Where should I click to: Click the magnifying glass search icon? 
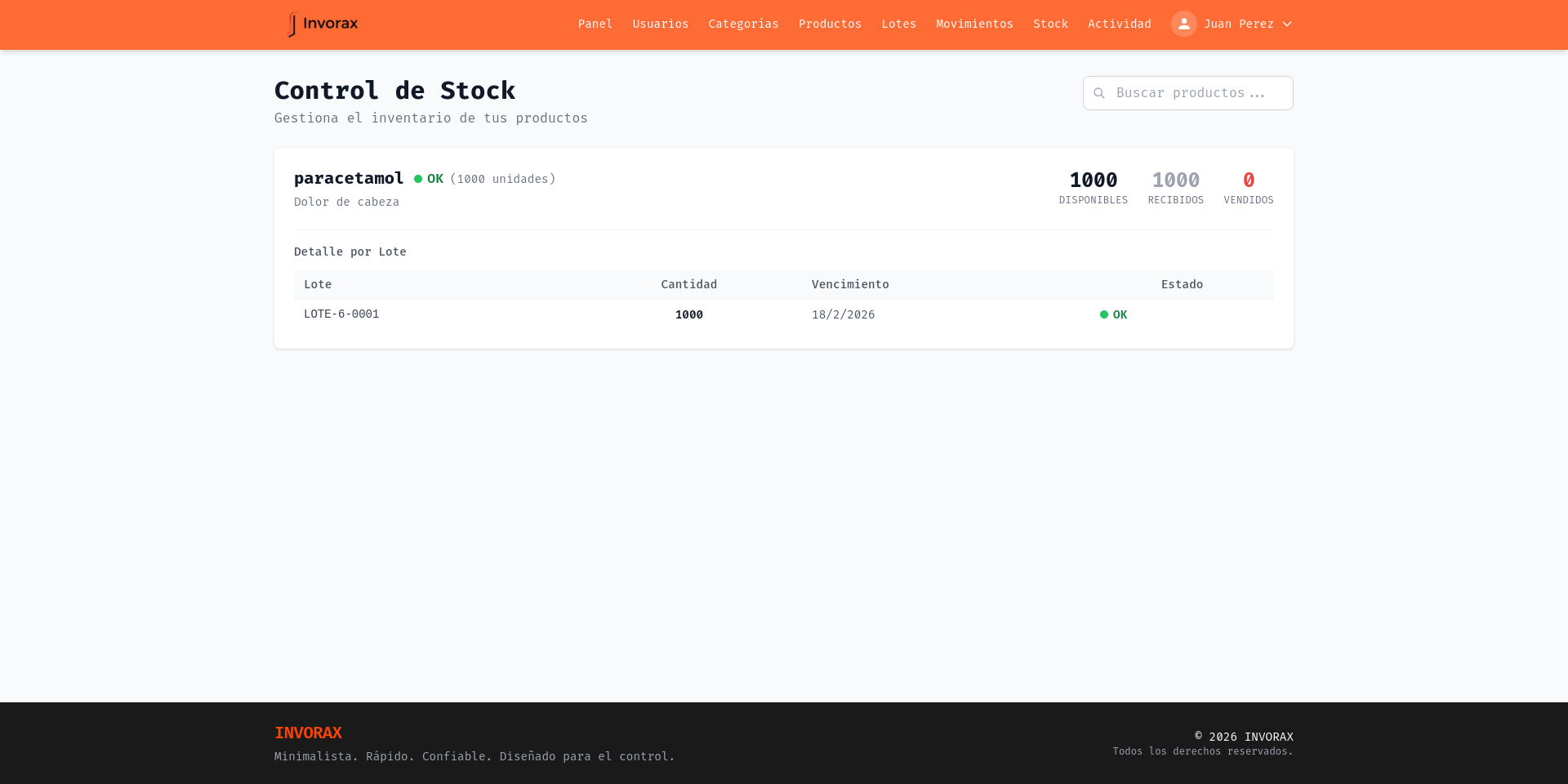1099,93
